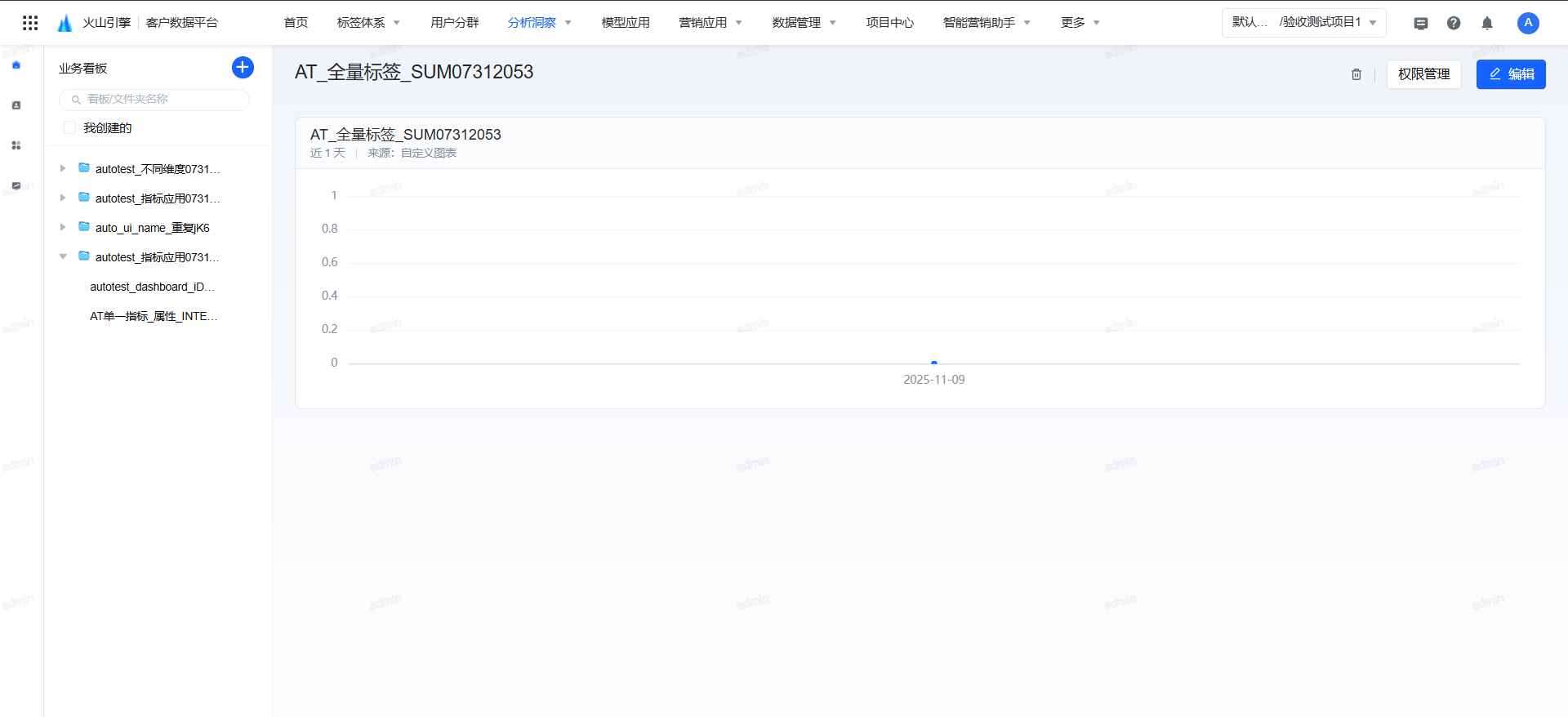Collapse the expanded autotest_指标应用0731 folder

point(63,257)
